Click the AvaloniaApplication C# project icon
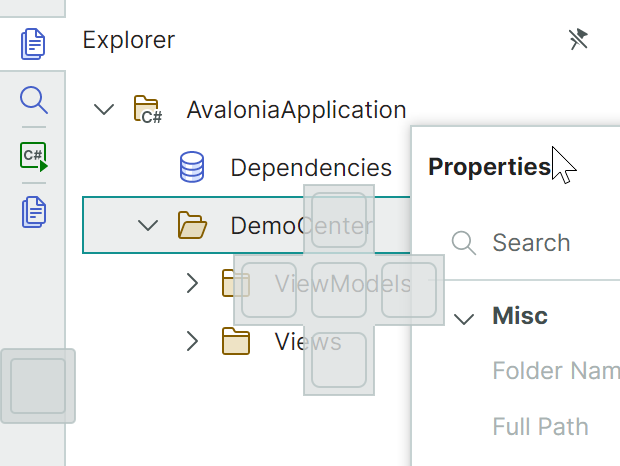Image resolution: width=620 pixels, height=466 pixels. (148, 110)
